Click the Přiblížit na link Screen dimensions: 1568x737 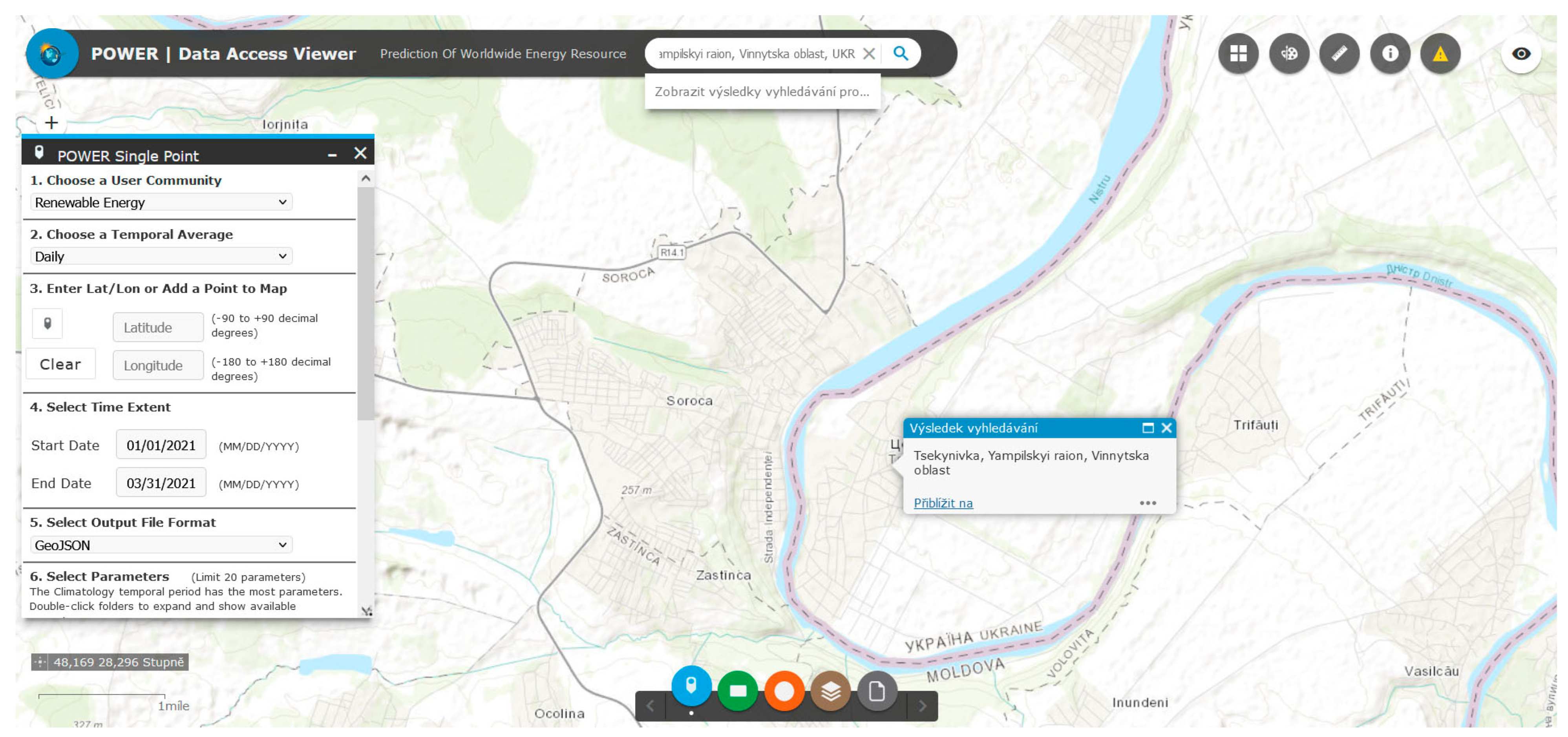[943, 503]
